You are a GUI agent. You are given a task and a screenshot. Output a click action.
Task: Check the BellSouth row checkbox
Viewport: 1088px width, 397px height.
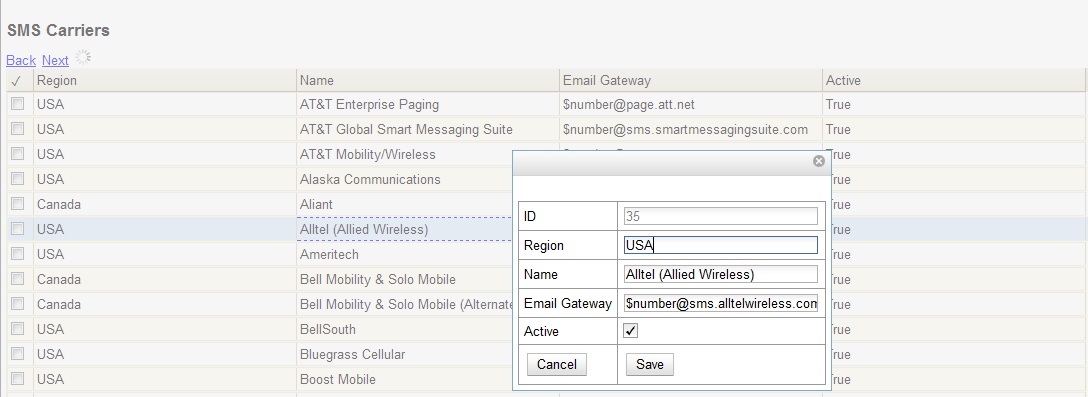click(x=17, y=328)
